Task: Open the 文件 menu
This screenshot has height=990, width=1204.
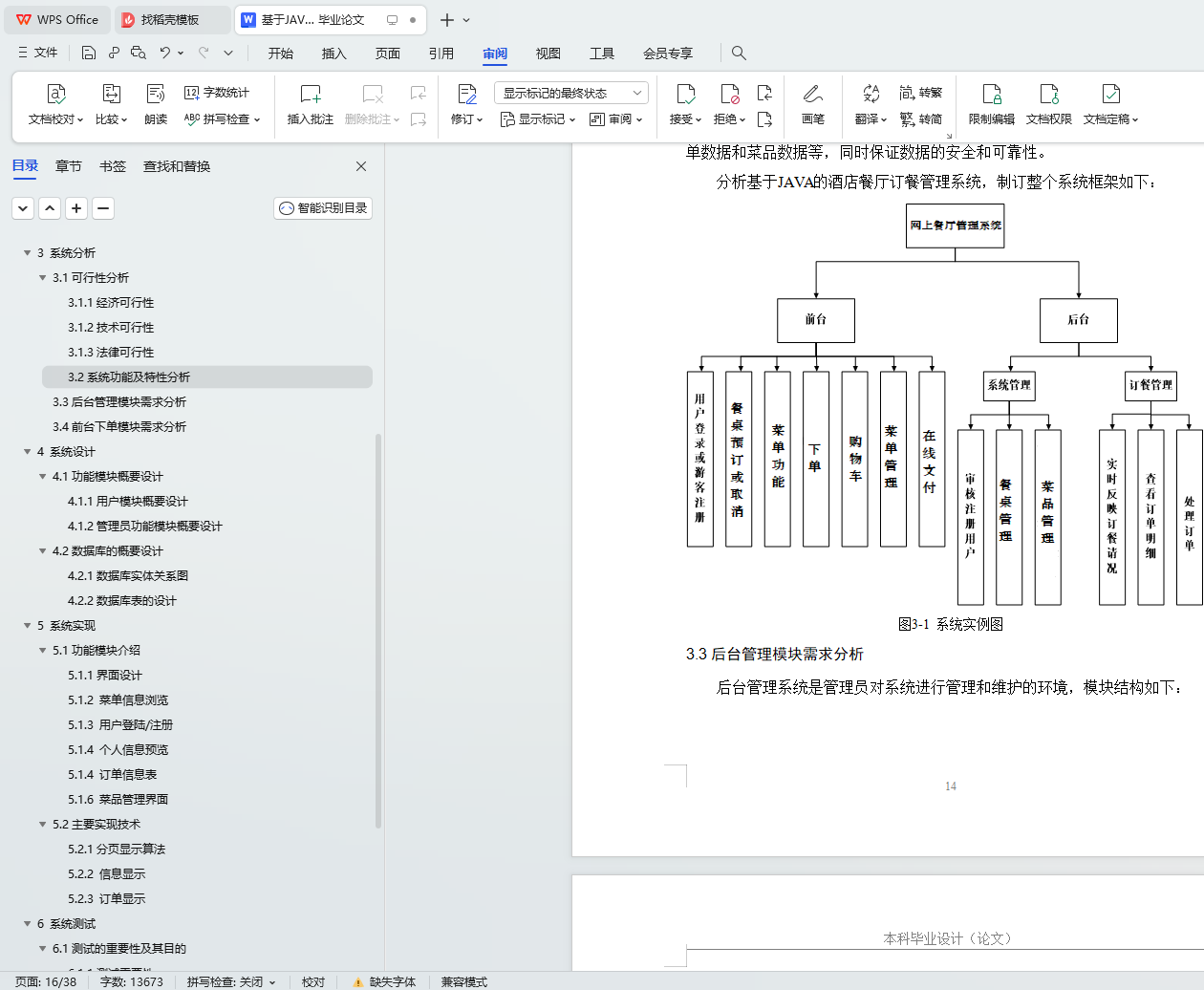Action: click(38, 53)
